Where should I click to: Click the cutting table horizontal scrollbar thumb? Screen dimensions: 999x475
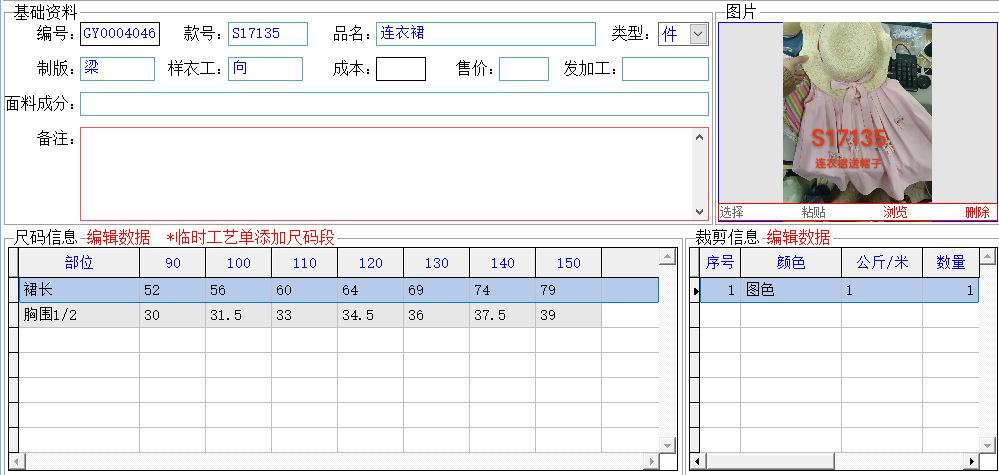coord(770,461)
